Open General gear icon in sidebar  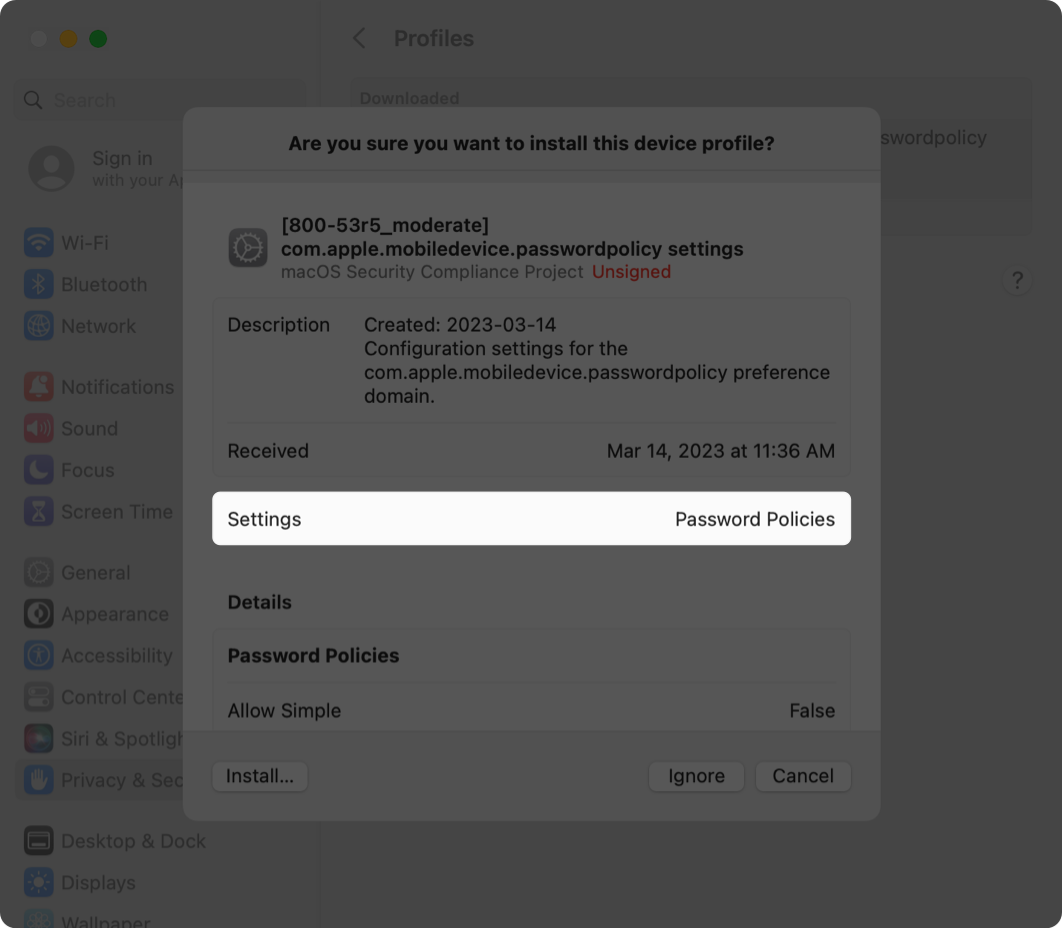(x=39, y=572)
